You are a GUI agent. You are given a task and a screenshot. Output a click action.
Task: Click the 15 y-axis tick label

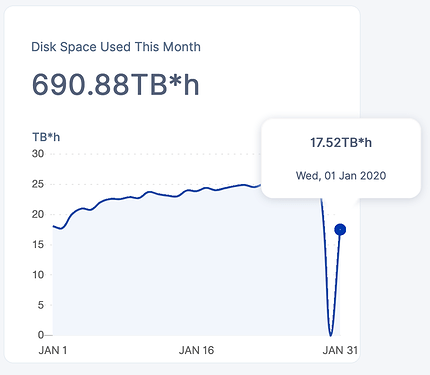(38, 245)
